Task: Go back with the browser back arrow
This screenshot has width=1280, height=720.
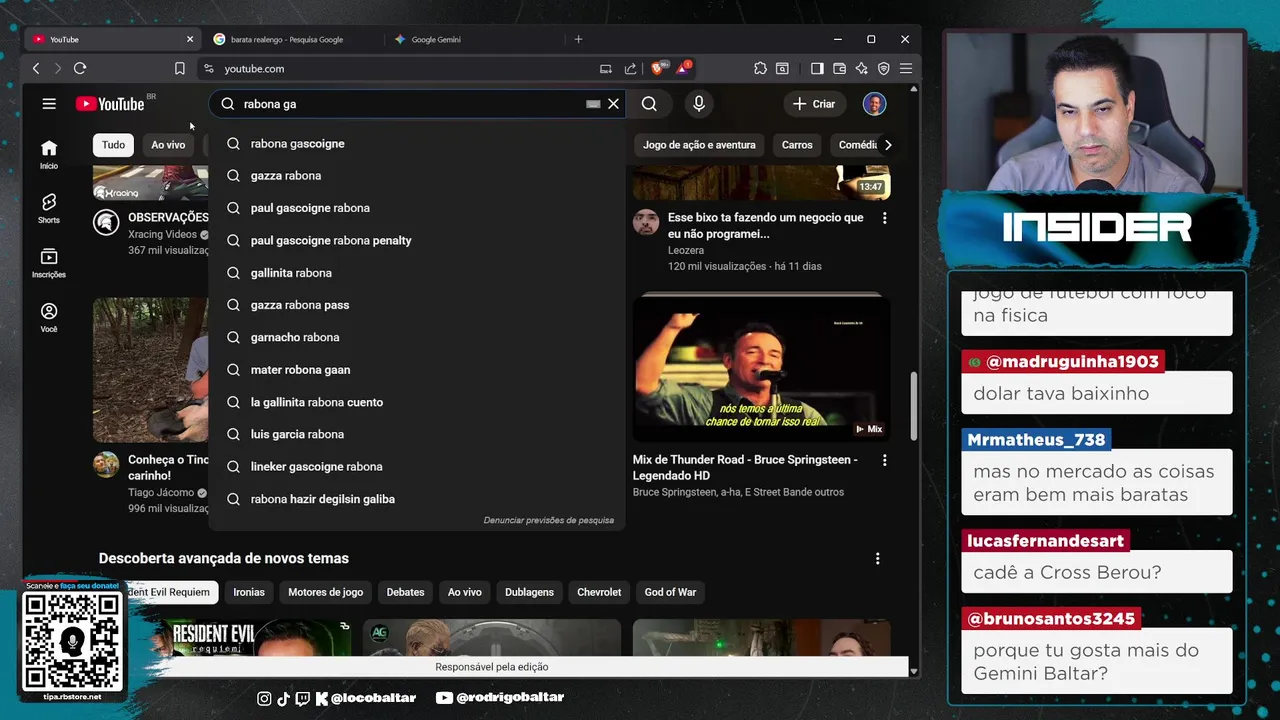Action: point(36,68)
